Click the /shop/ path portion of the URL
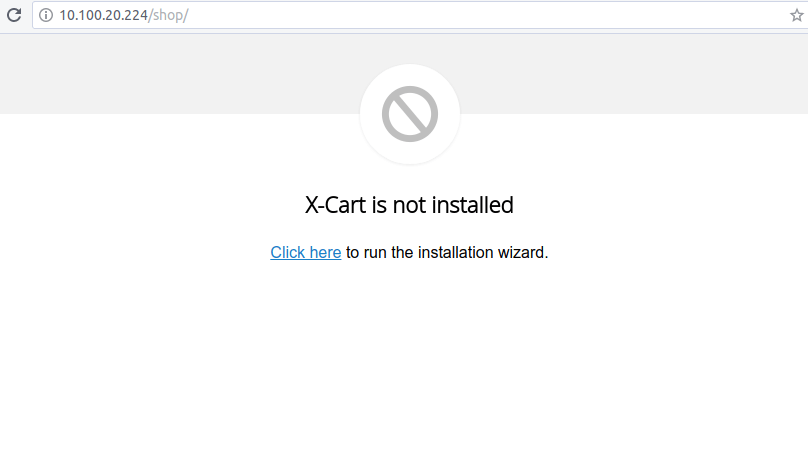The height and width of the screenshot is (458, 808). click(x=168, y=15)
